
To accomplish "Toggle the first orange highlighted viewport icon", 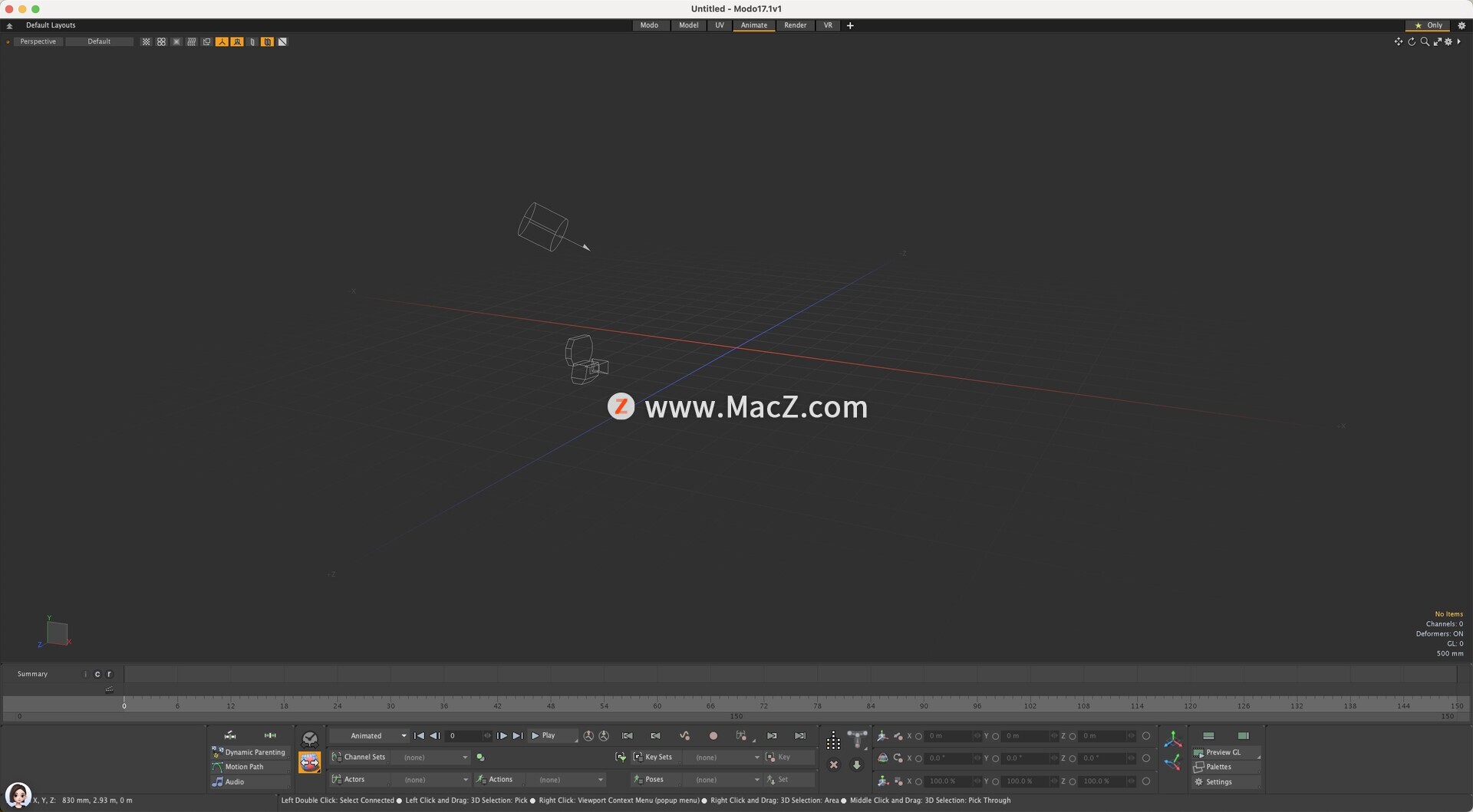I will point(222,41).
